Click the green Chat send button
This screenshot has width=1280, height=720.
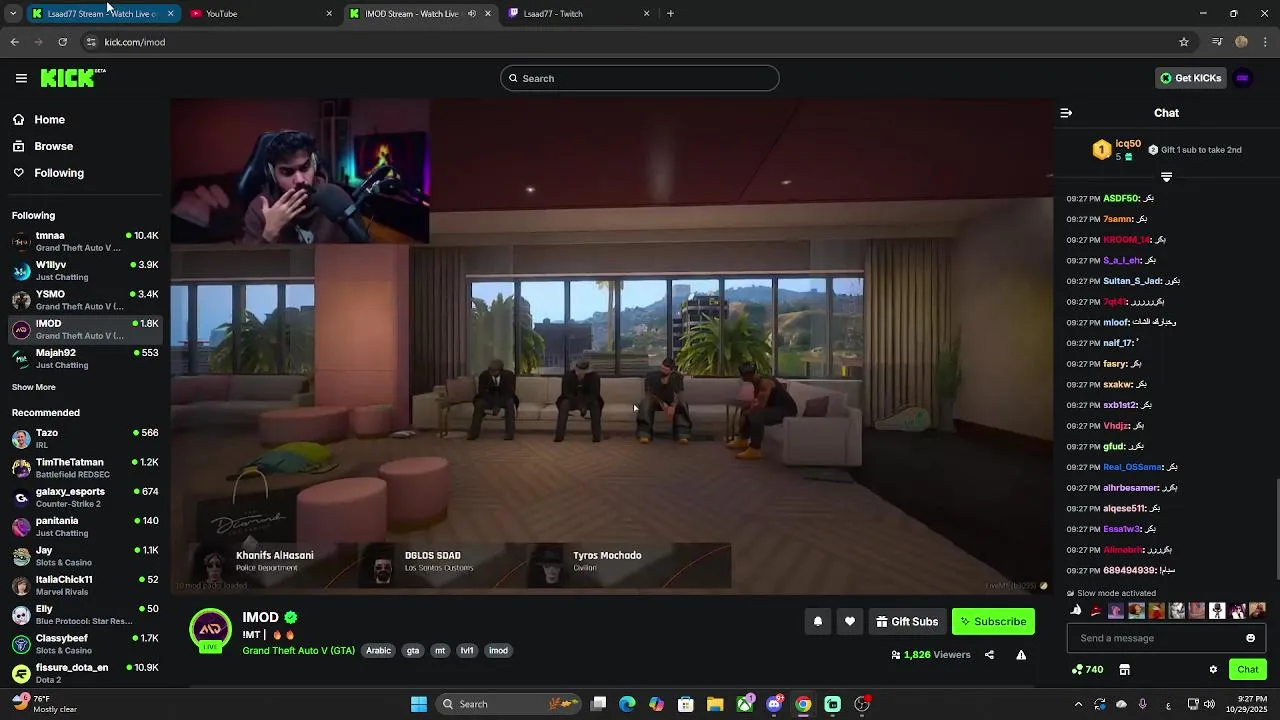click(1248, 670)
